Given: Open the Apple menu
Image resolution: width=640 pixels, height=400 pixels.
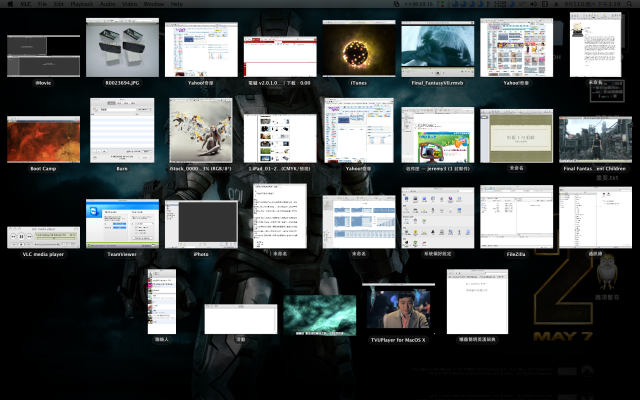Looking at the screenshot, I should (10, 4).
